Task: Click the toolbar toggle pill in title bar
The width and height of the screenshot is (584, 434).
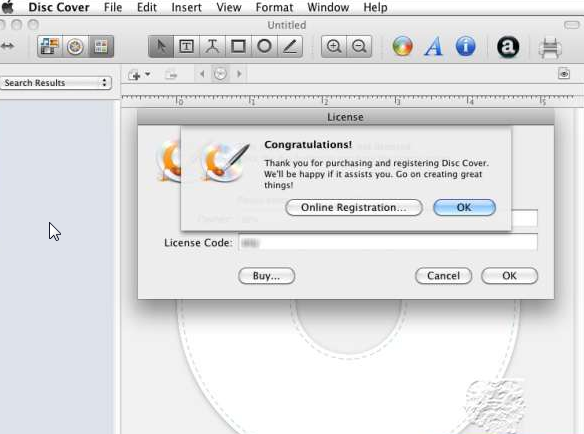Action: click(x=572, y=25)
